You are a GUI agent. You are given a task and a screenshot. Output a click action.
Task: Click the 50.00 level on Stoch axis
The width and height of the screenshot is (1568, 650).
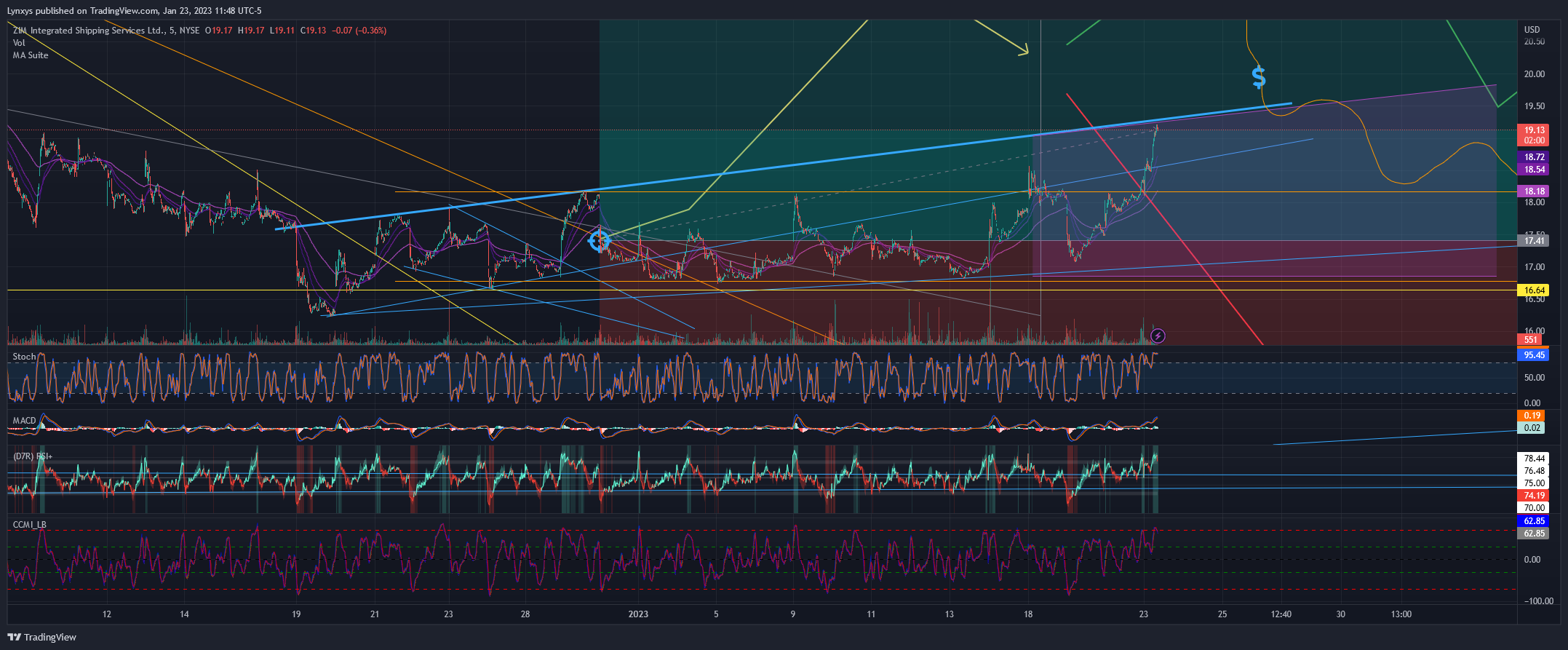tap(1535, 378)
